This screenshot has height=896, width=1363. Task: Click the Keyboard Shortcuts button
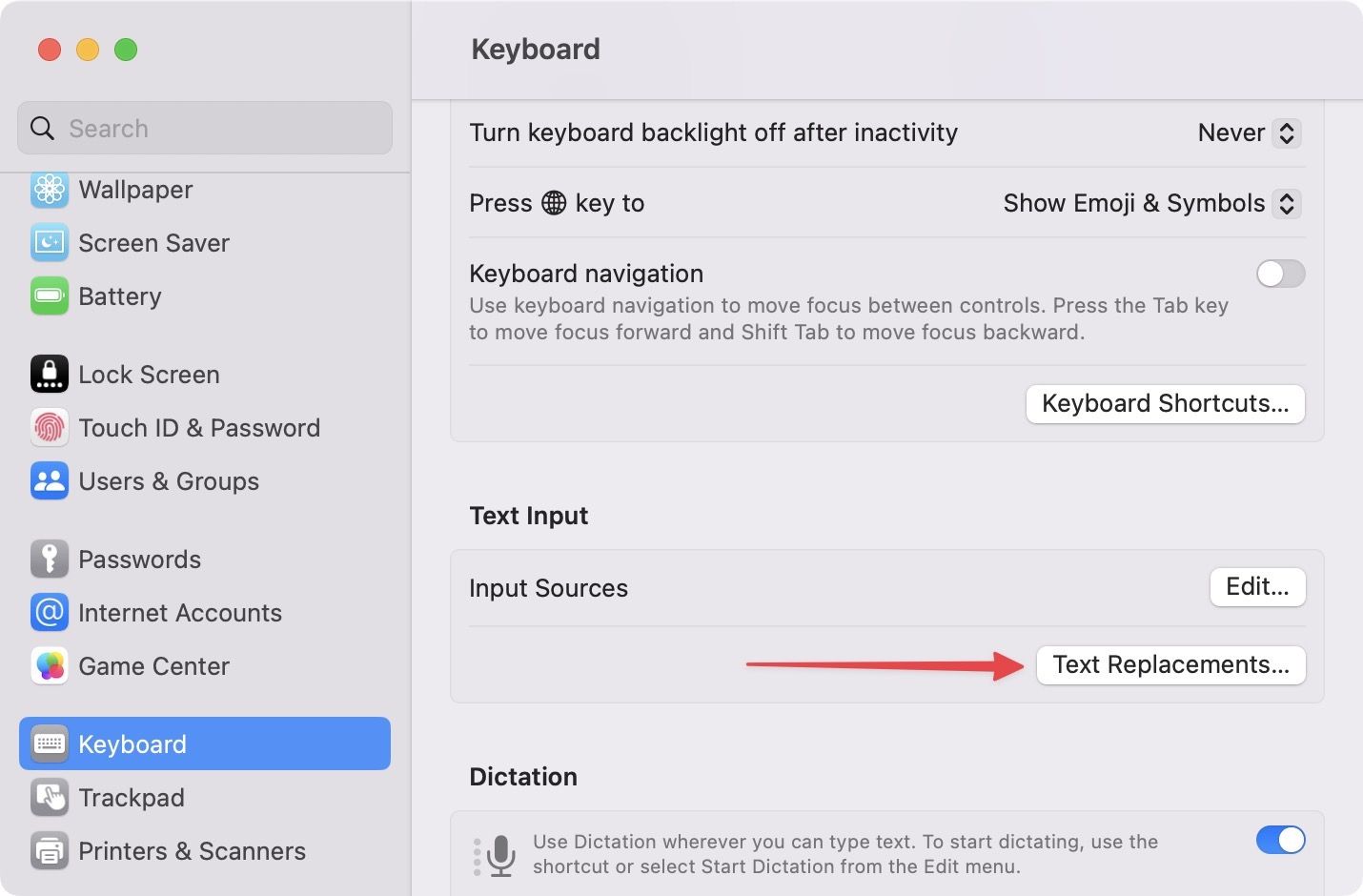tap(1165, 404)
